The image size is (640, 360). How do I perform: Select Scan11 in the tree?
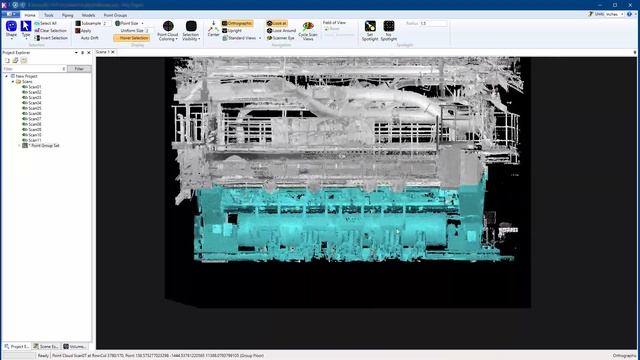(35, 140)
